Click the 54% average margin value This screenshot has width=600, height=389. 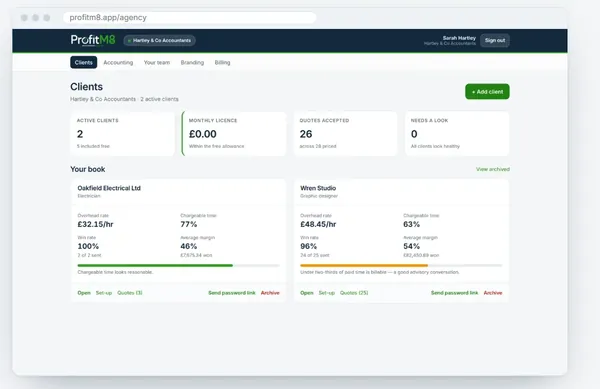411,246
